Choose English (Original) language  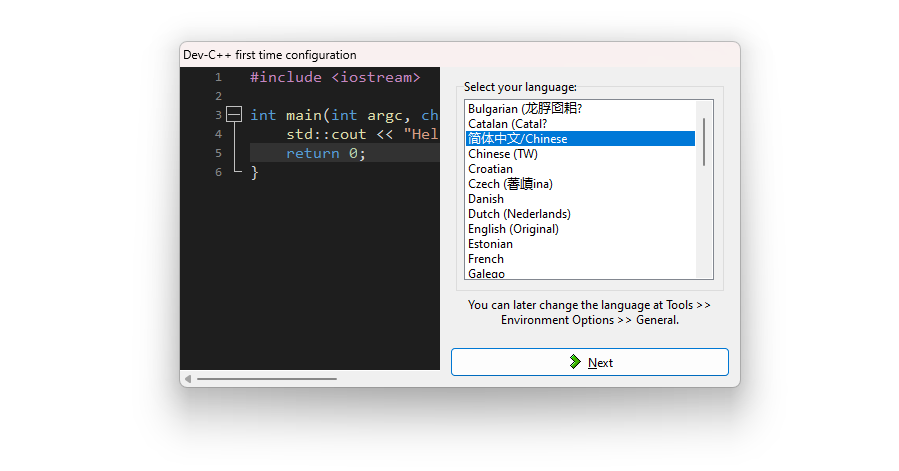click(x=580, y=229)
